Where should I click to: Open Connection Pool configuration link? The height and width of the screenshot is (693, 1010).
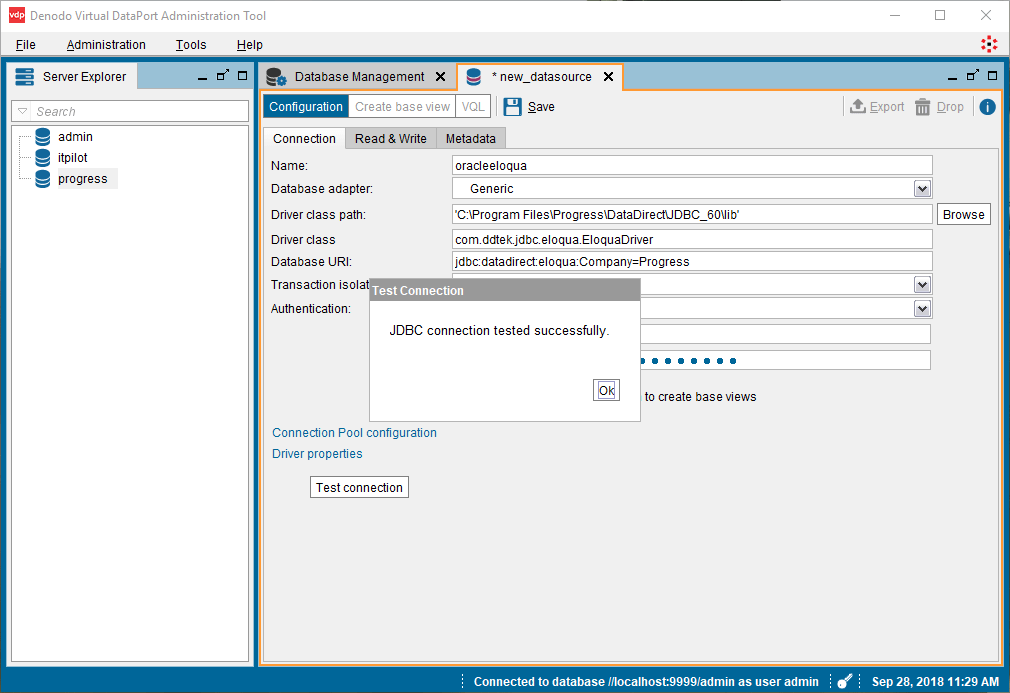click(354, 433)
